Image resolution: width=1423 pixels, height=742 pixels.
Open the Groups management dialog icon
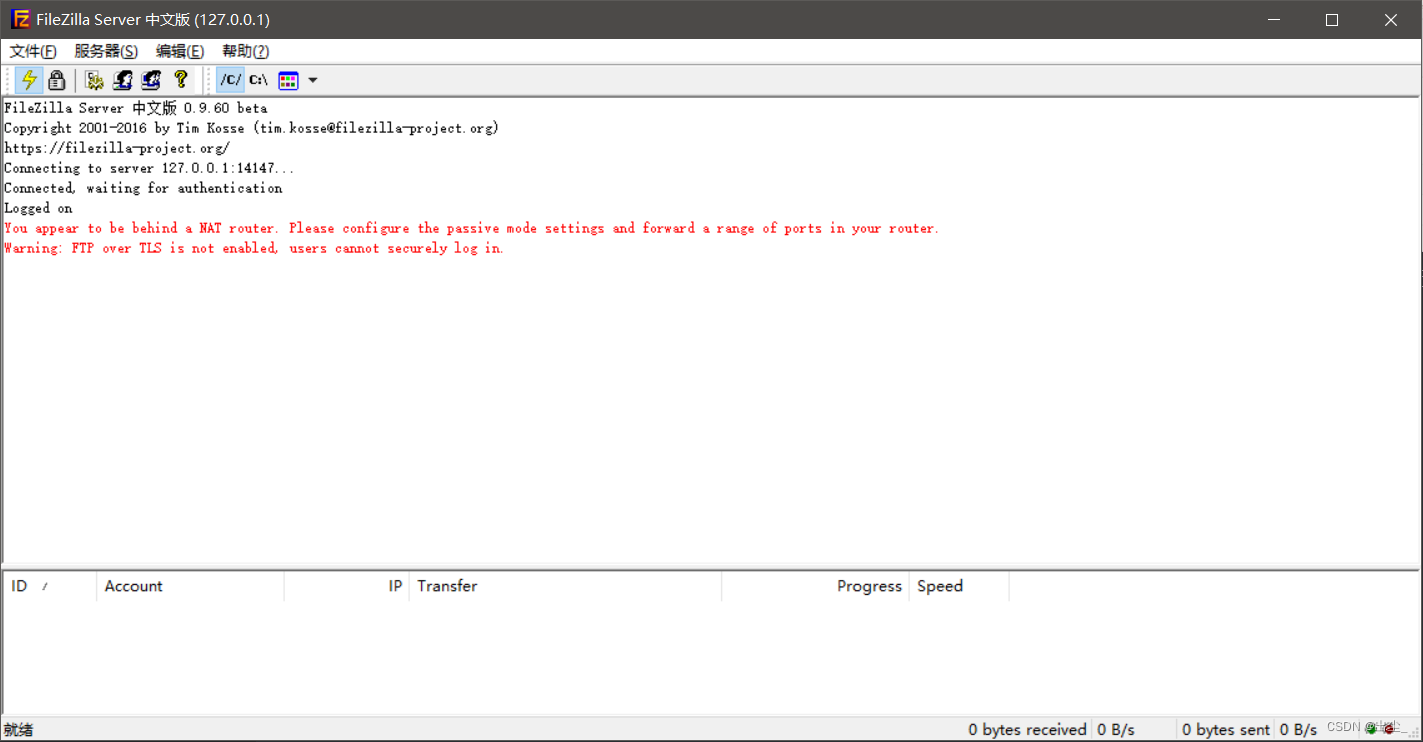(150, 80)
